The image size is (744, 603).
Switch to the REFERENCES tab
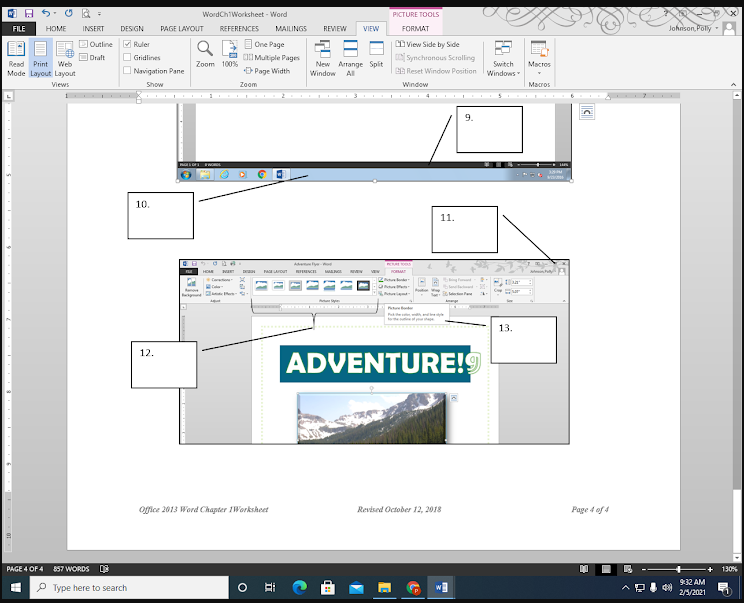(x=239, y=28)
